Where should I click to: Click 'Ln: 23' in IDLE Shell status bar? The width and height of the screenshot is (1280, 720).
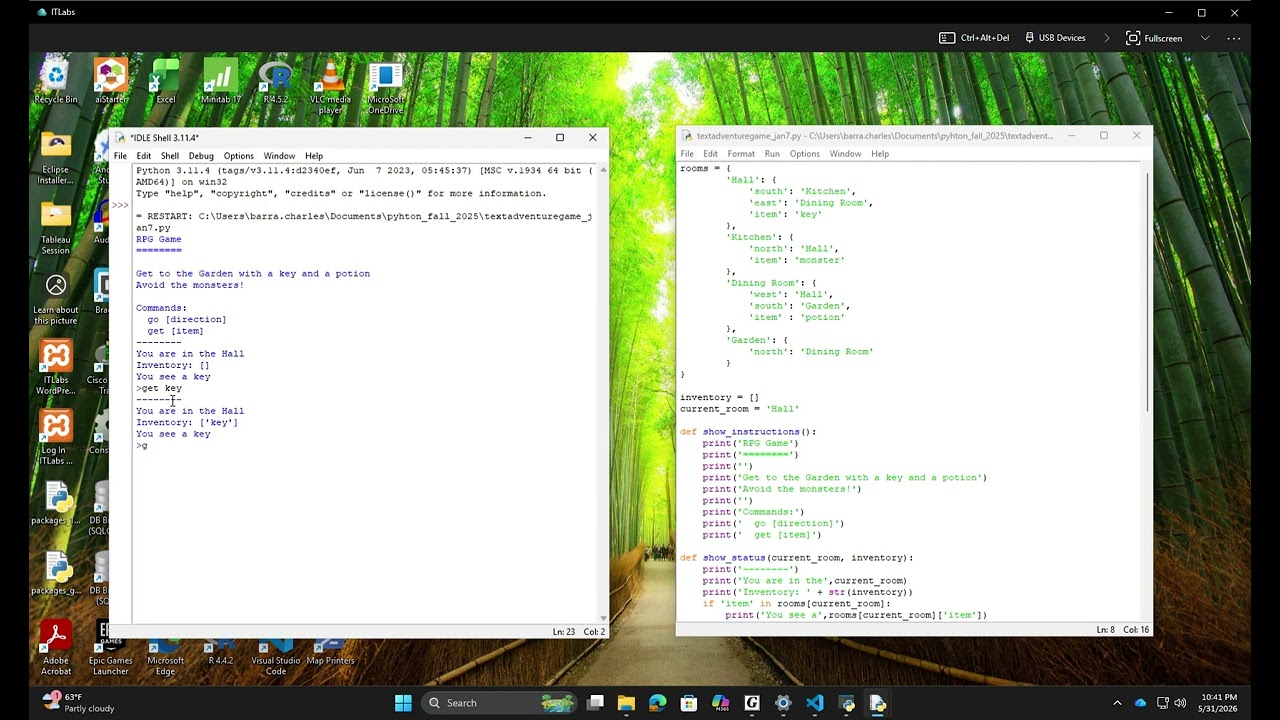tap(564, 632)
